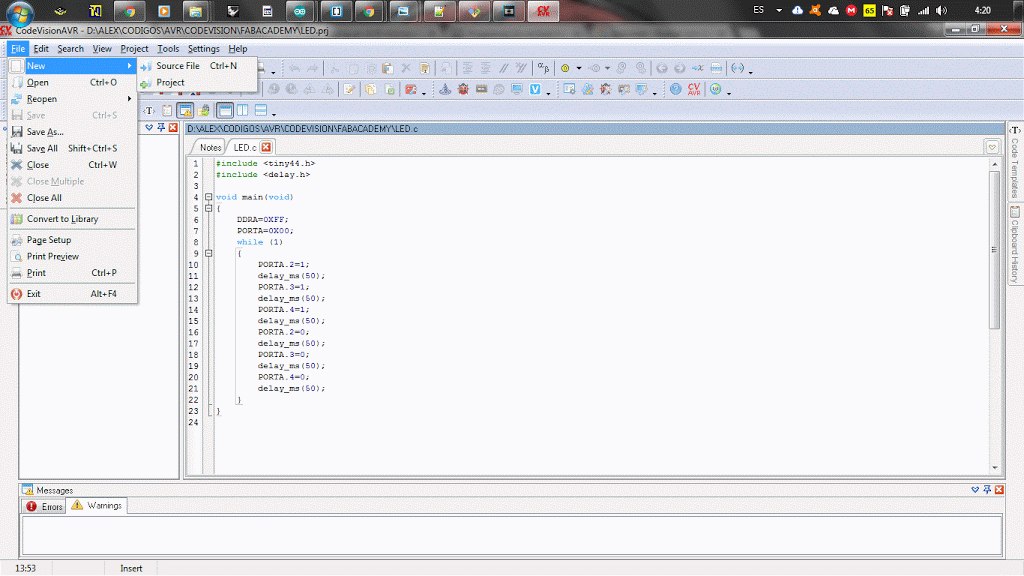1024x576 pixels.
Task: Click the code templates T icon
Action: [150, 110]
